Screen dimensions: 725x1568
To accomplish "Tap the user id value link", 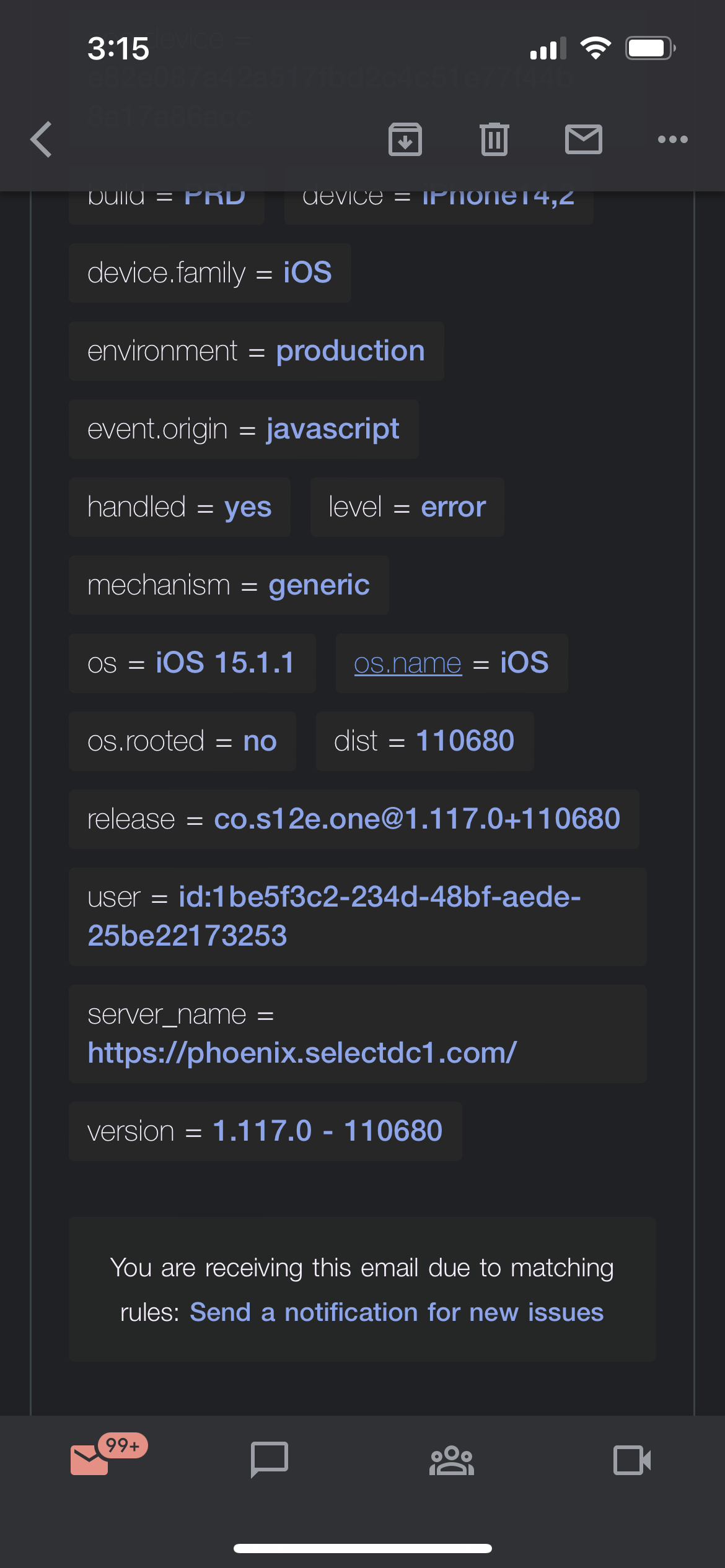I will tap(379, 897).
